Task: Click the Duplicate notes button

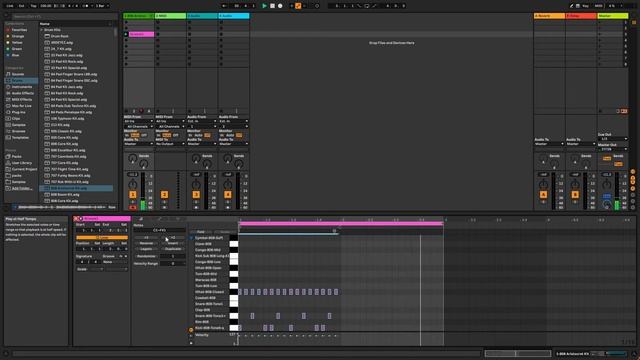Action: [x=173, y=249]
